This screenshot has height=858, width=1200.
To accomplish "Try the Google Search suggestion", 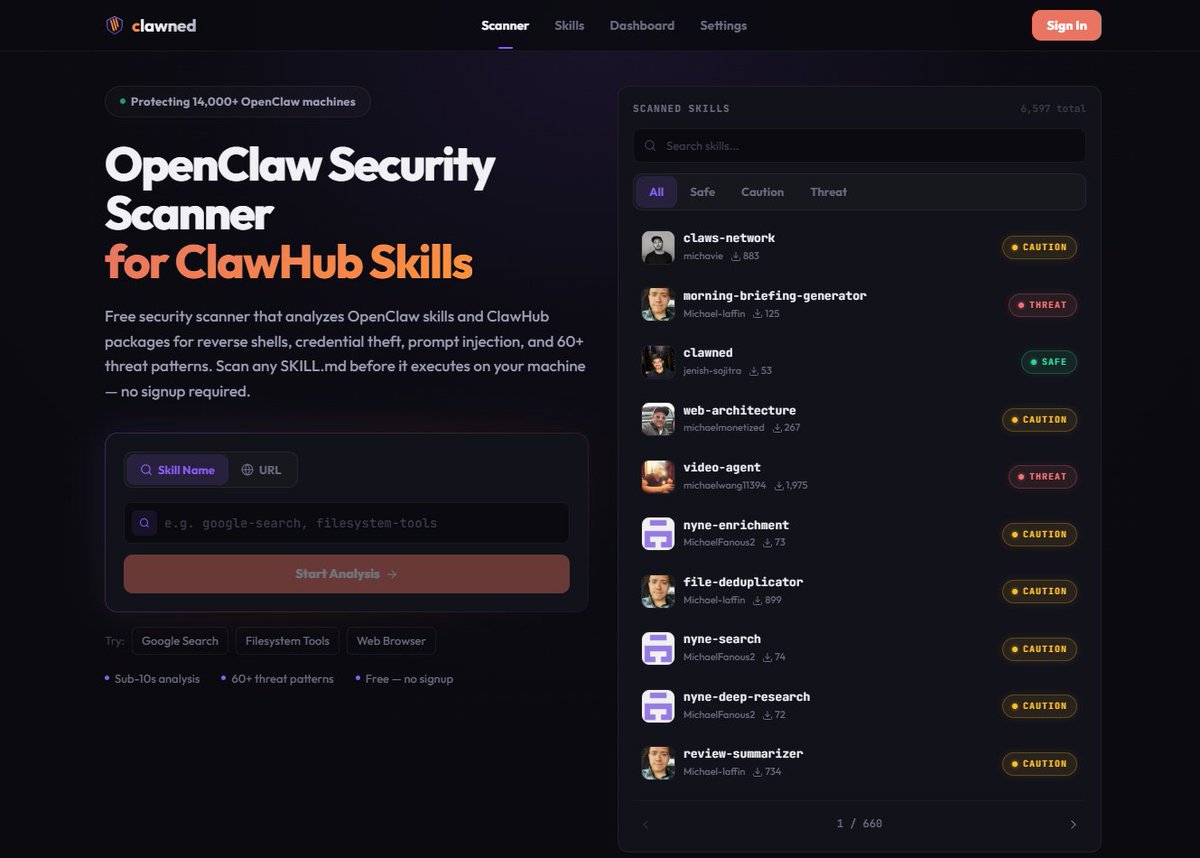I will 180,641.
